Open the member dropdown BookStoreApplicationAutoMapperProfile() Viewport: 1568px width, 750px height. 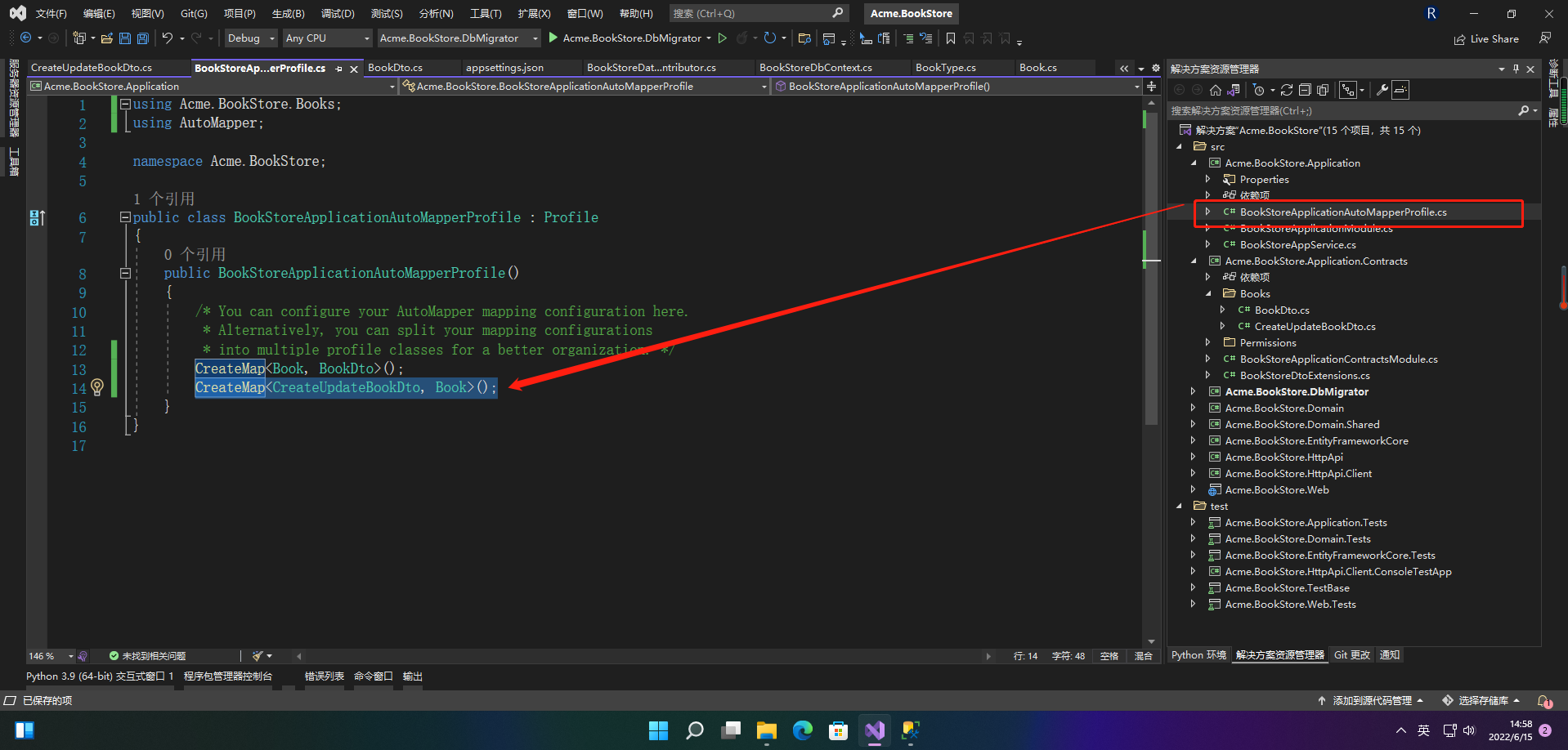pos(956,86)
